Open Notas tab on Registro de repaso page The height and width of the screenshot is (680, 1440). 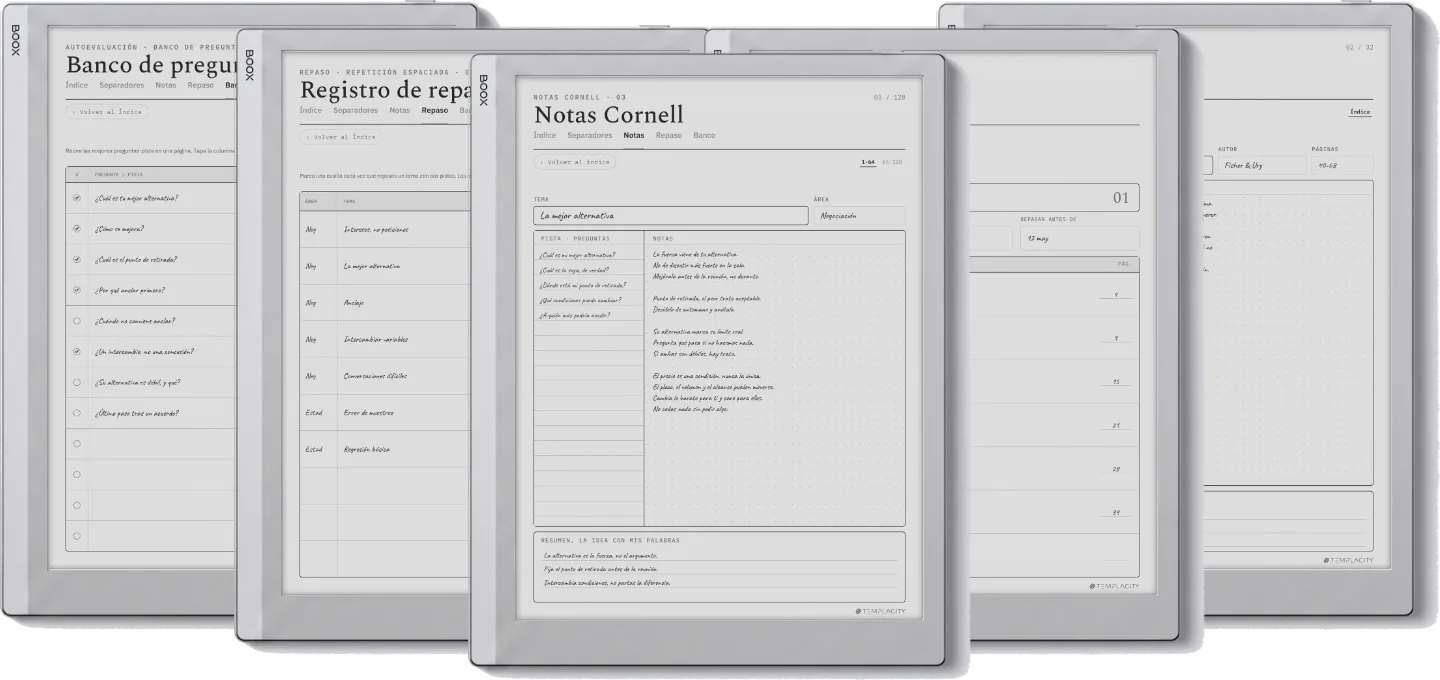(400, 110)
